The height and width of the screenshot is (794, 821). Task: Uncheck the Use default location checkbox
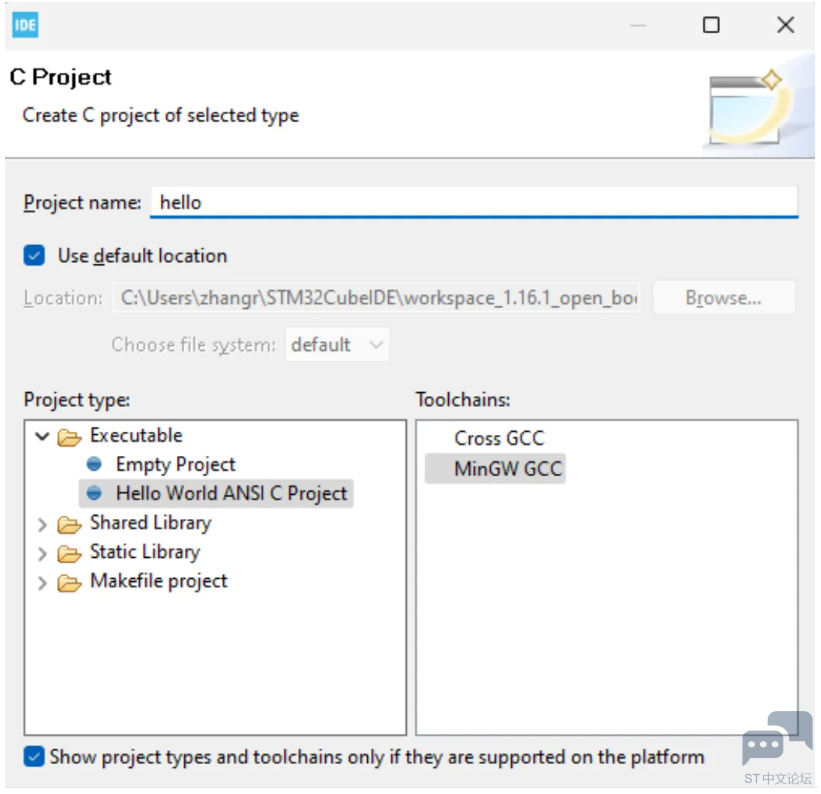(35, 256)
